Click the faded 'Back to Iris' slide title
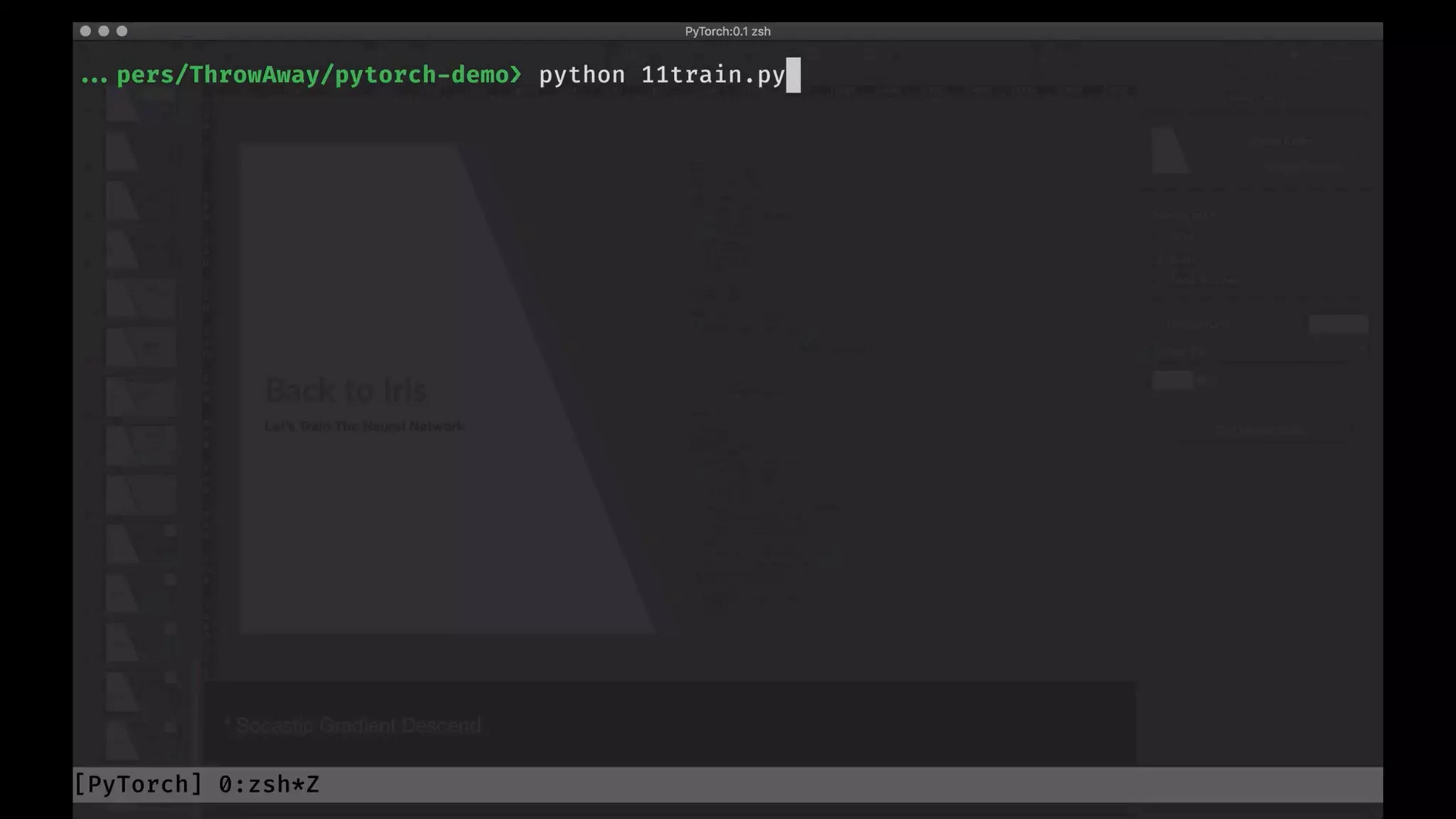This screenshot has width=1456, height=819. click(x=346, y=390)
